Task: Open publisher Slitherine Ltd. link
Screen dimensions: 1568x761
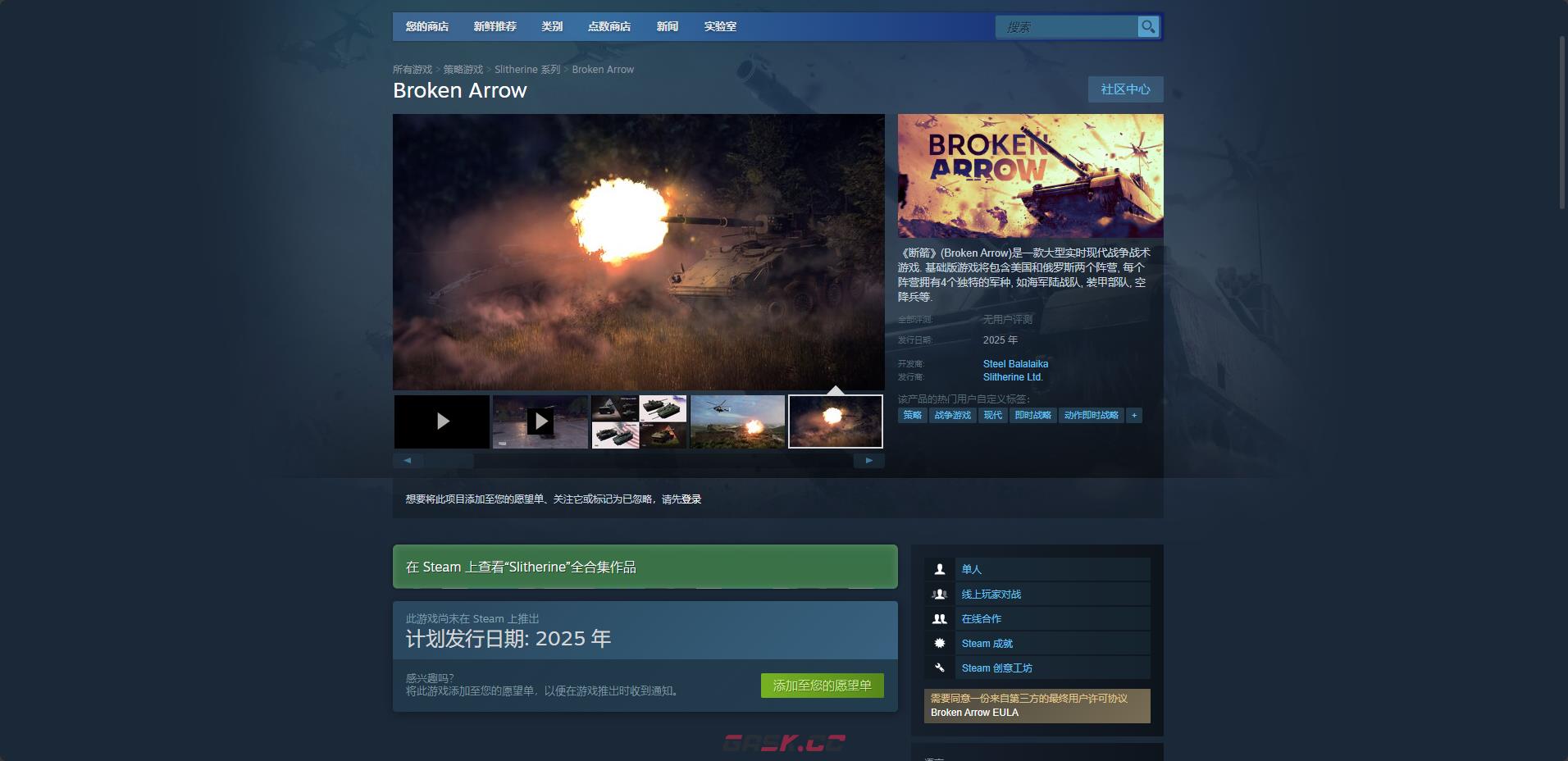Action: point(1014,377)
